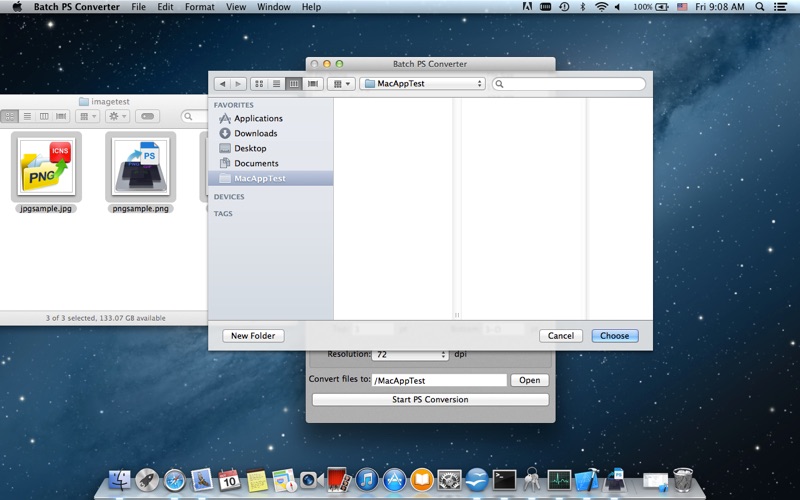Click the volume icon in menu bar
This screenshot has width=800, height=500.
click(x=617, y=7)
